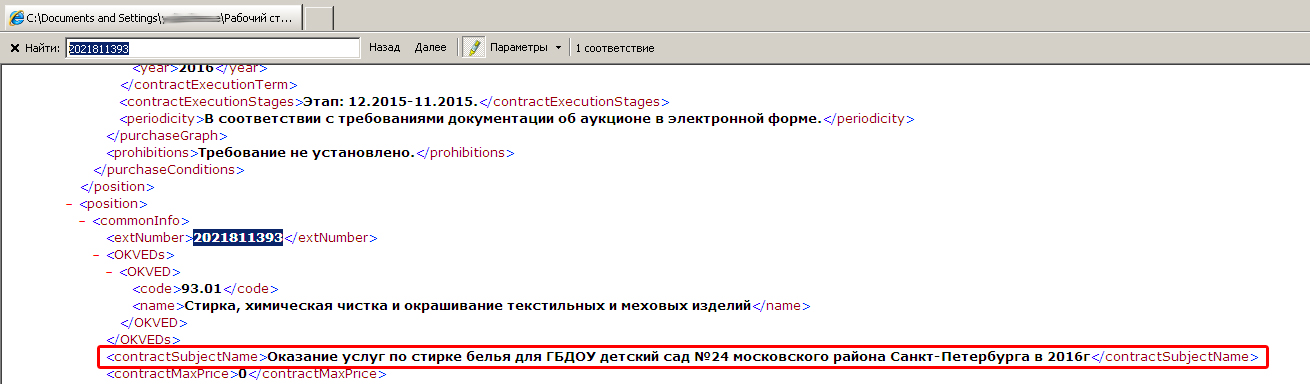The image size is (1310, 384).
Task: Open the Параметры dropdown menu
Action: click(526, 48)
